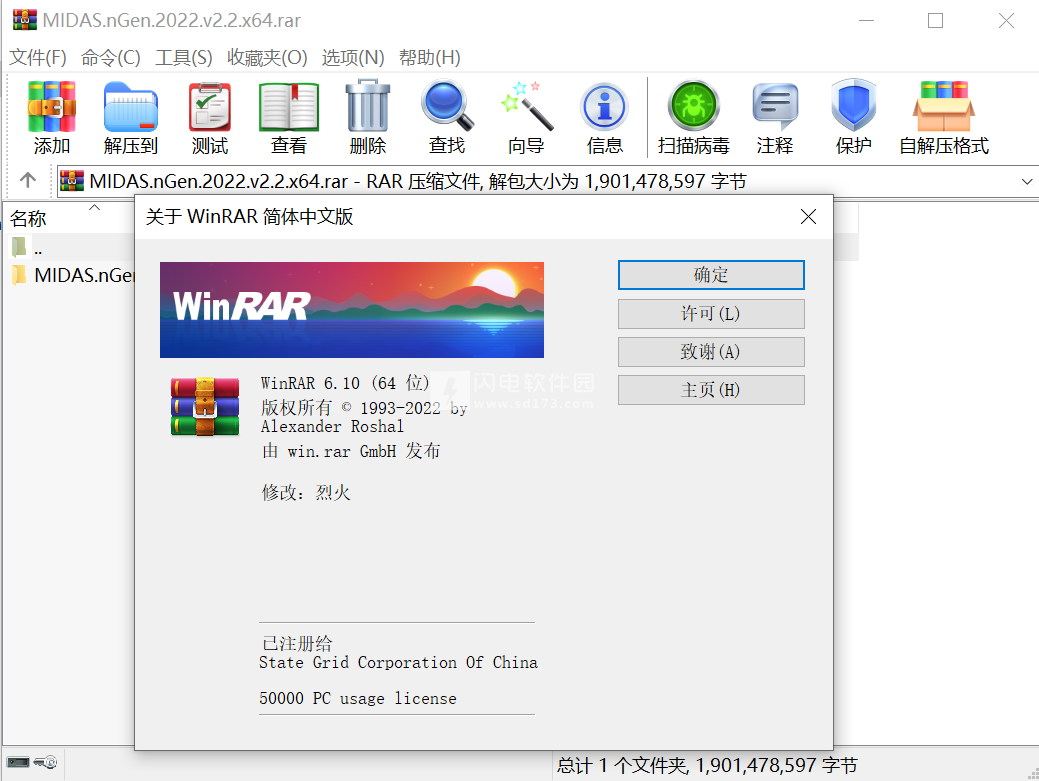Open the SFX (自解压格式) tool

[944, 117]
